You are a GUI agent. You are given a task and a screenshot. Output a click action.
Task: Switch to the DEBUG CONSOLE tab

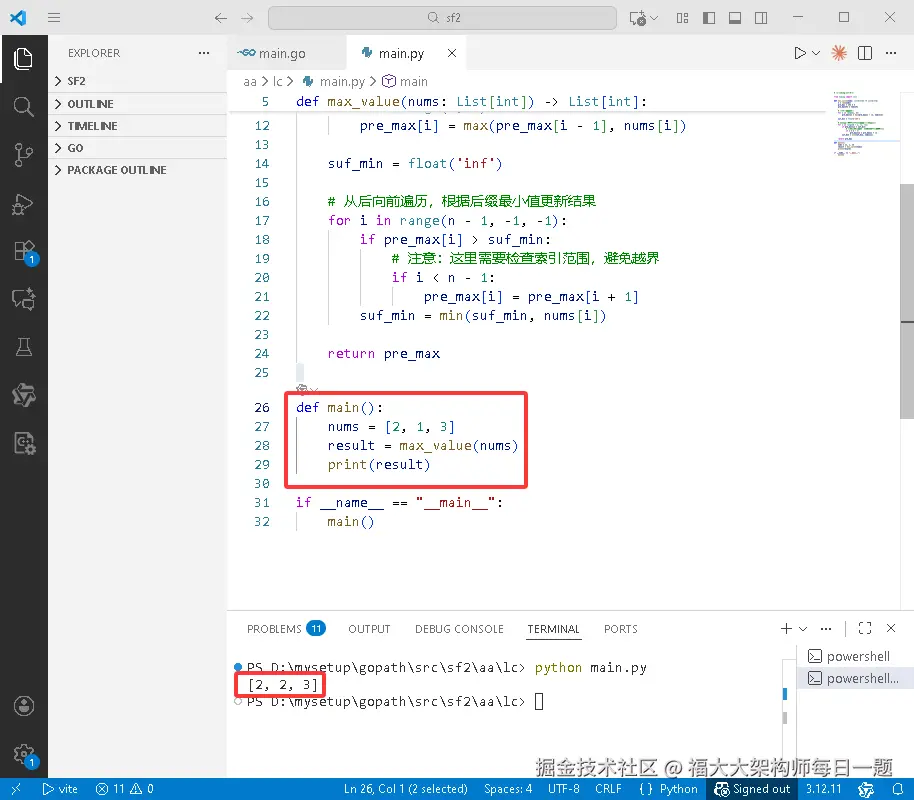459,629
